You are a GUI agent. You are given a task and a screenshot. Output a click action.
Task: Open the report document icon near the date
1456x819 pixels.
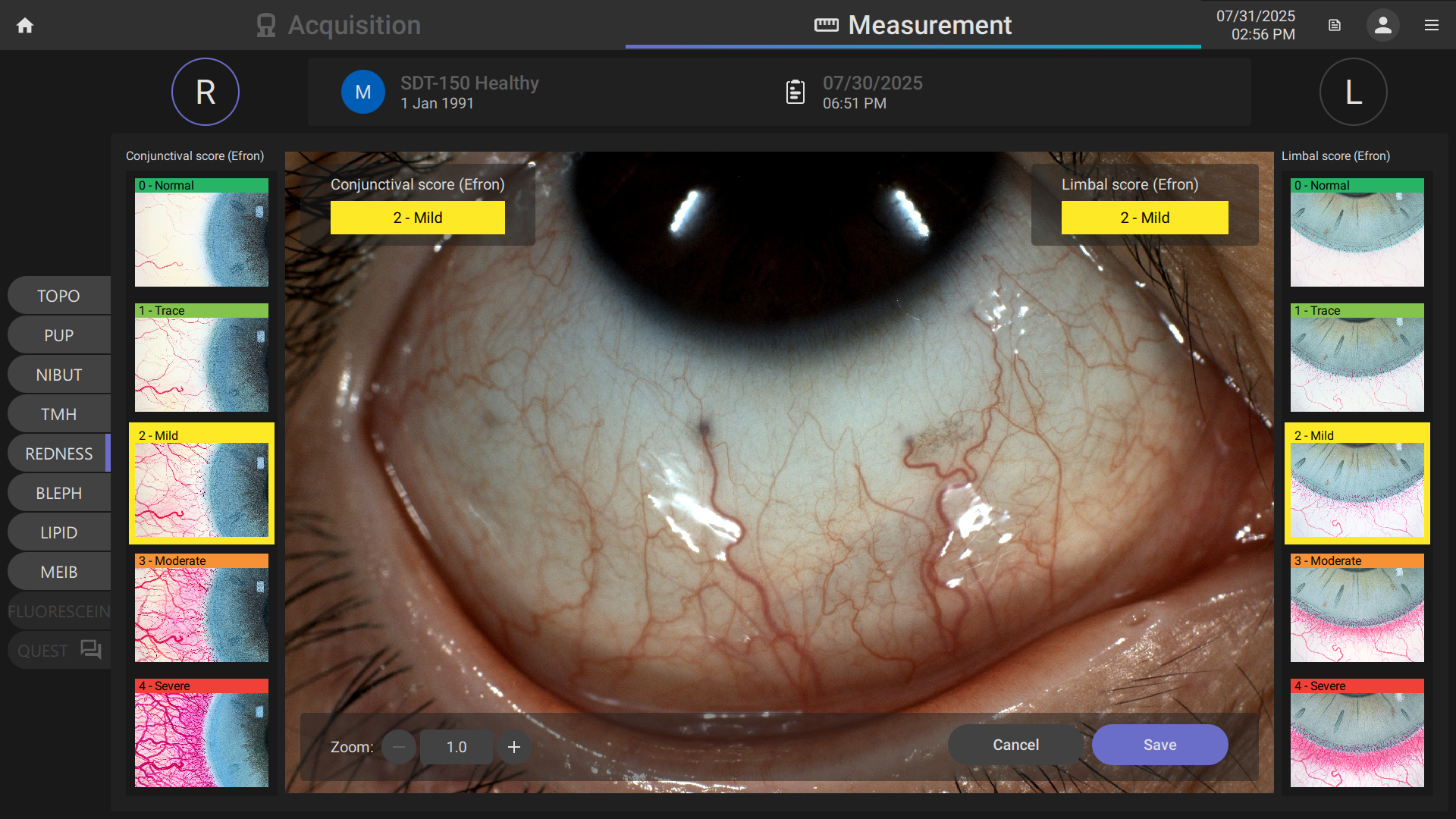(x=1334, y=25)
